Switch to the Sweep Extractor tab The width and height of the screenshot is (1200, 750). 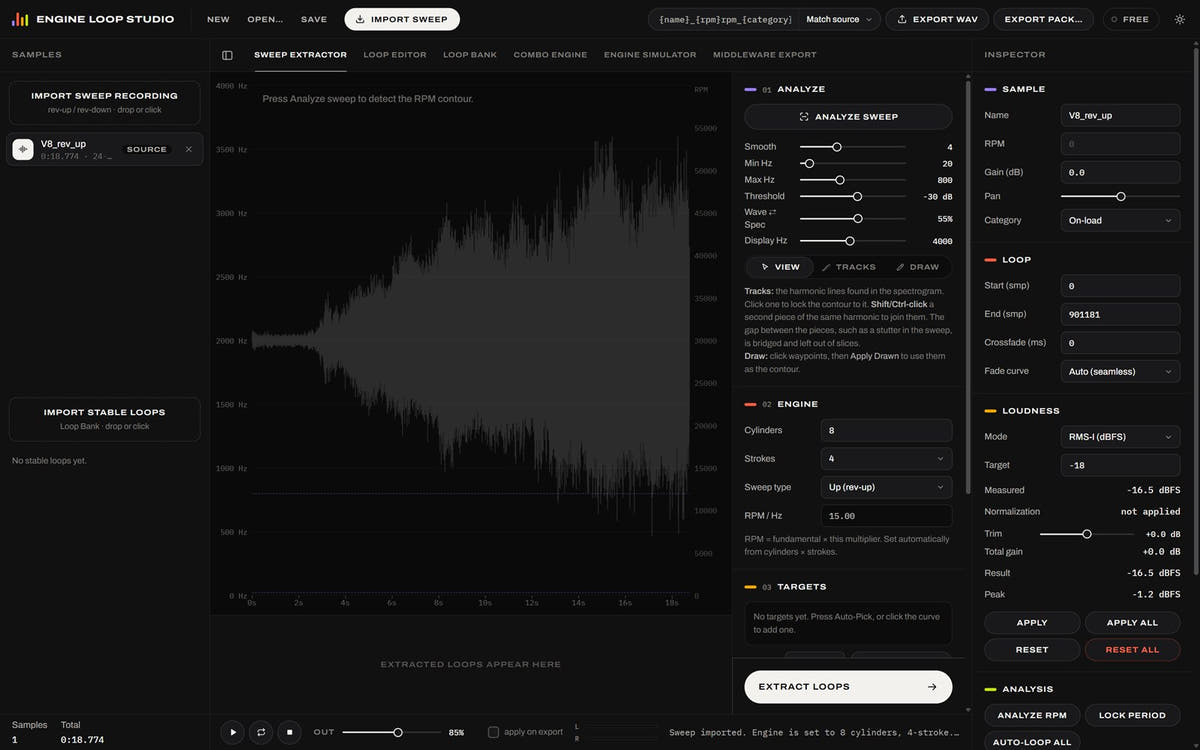(x=300, y=55)
